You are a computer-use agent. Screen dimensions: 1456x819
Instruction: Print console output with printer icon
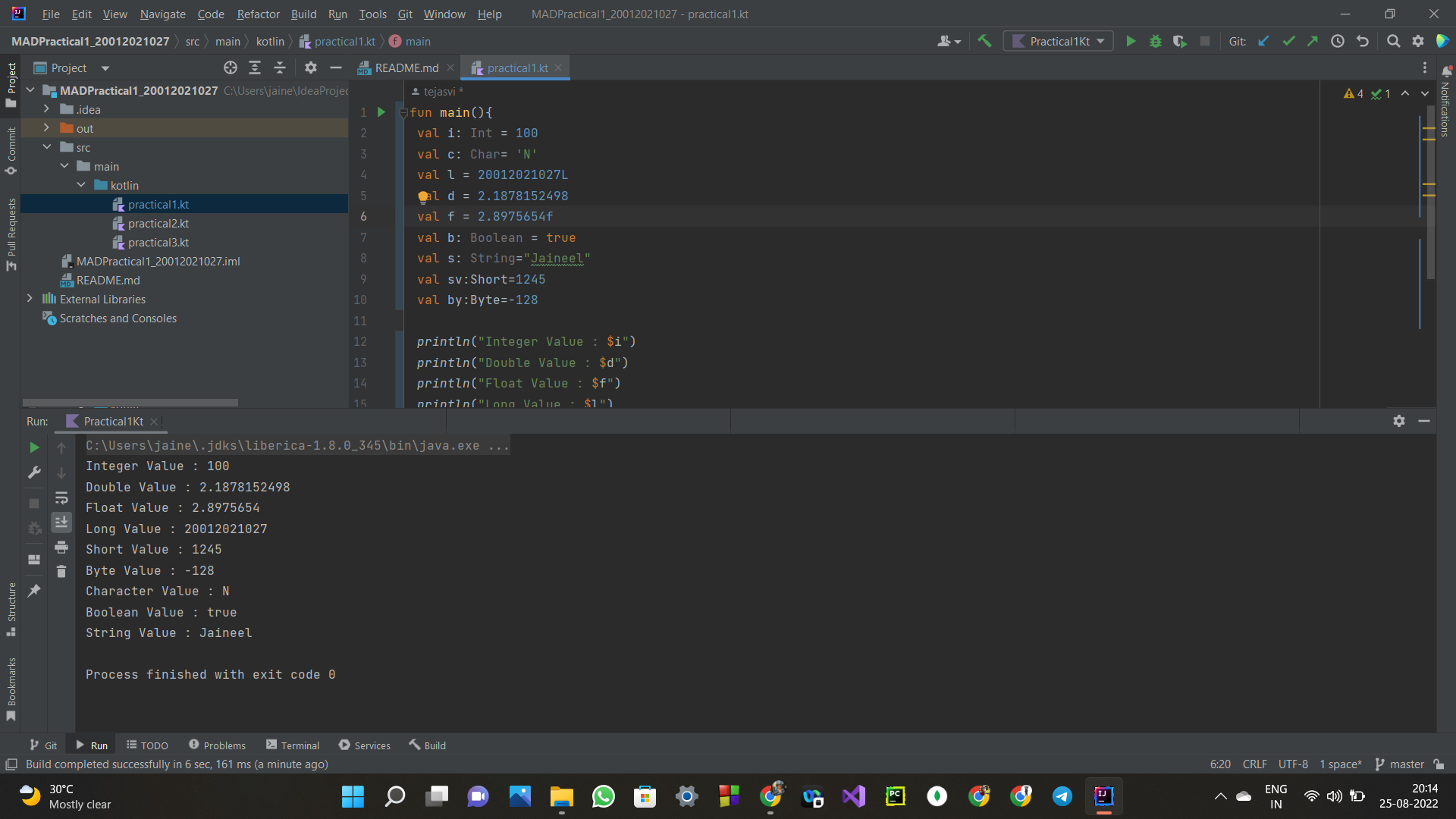coord(61,547)
